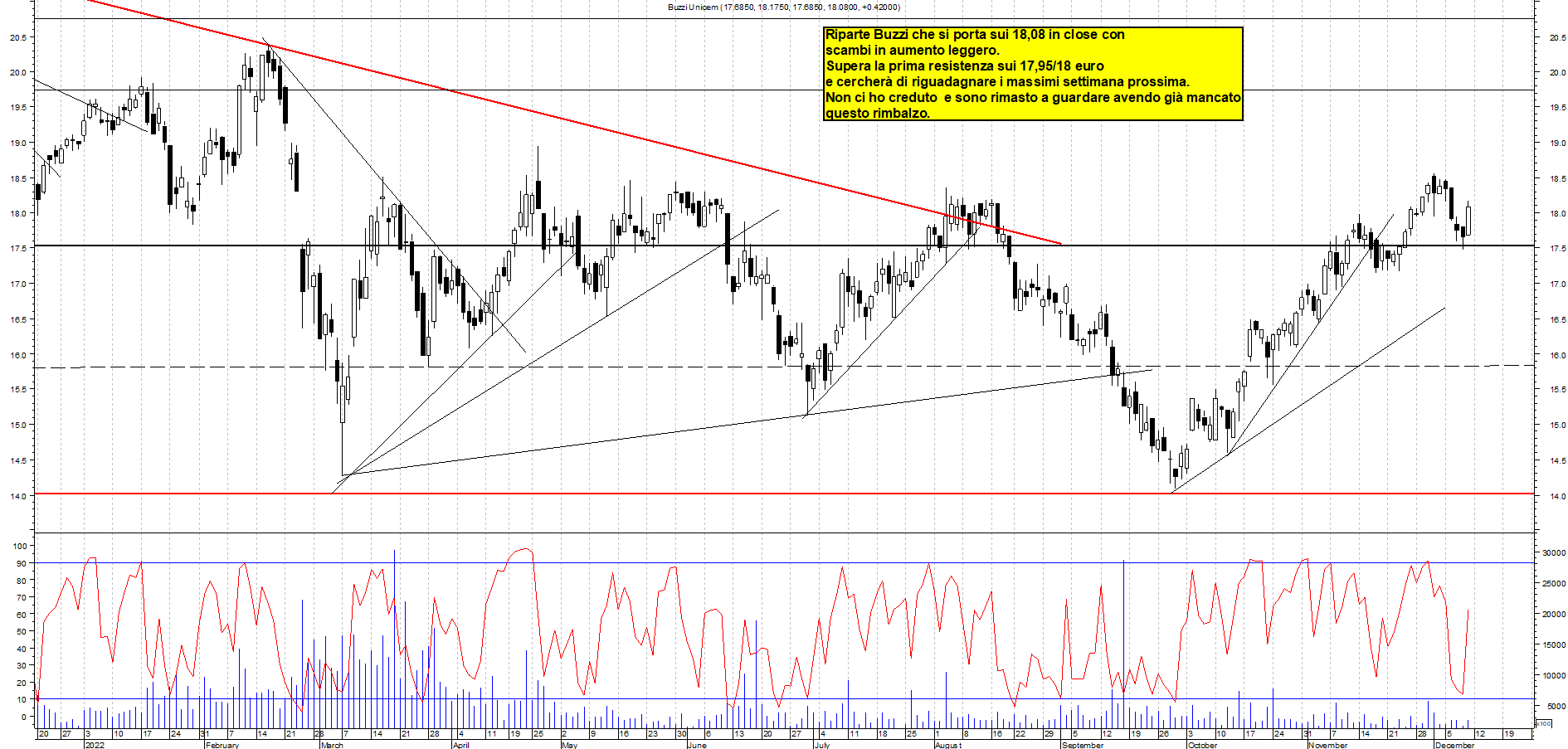
Task: Click the '40' oscillator scale label
Action: coord(22,649)
